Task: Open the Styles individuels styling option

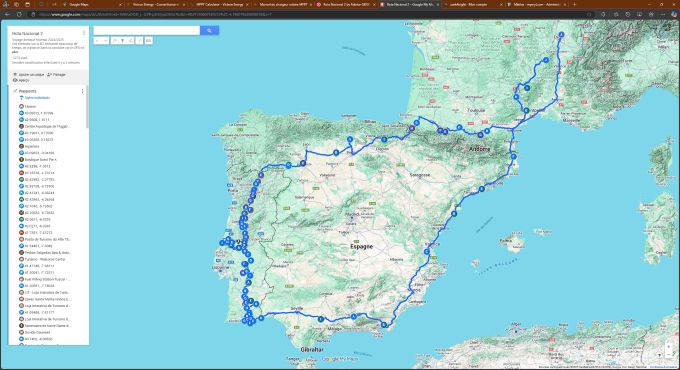Action: click(36, 98)
